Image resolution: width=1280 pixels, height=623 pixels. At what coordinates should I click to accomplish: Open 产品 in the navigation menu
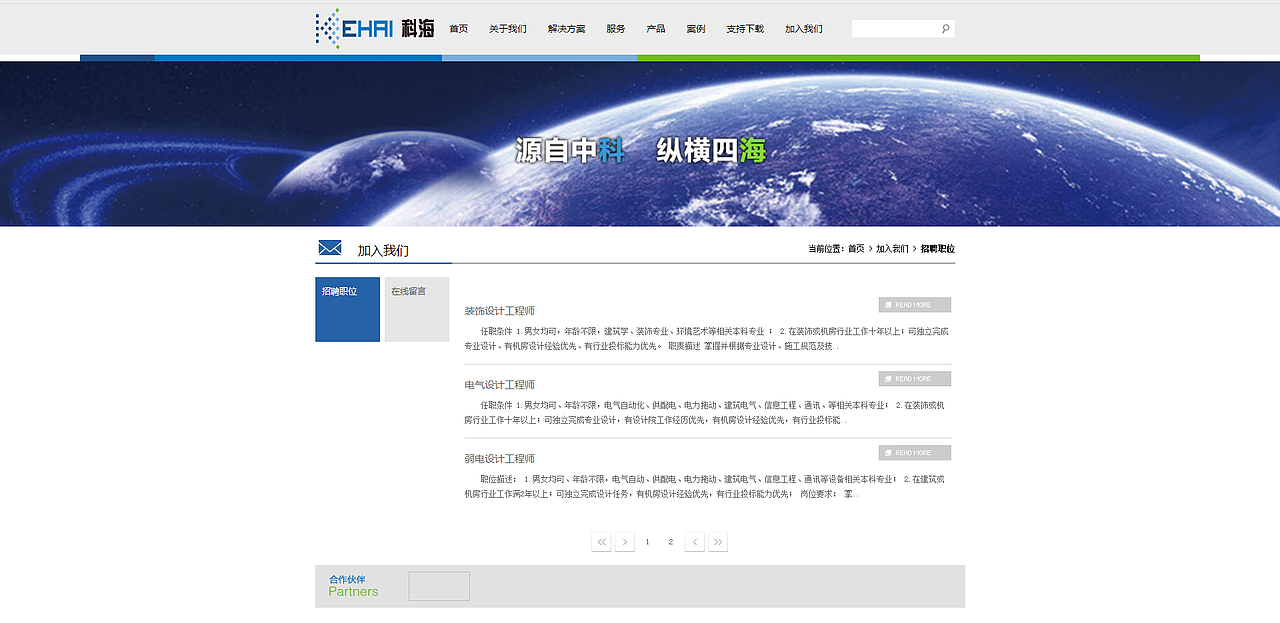[656, 29]
